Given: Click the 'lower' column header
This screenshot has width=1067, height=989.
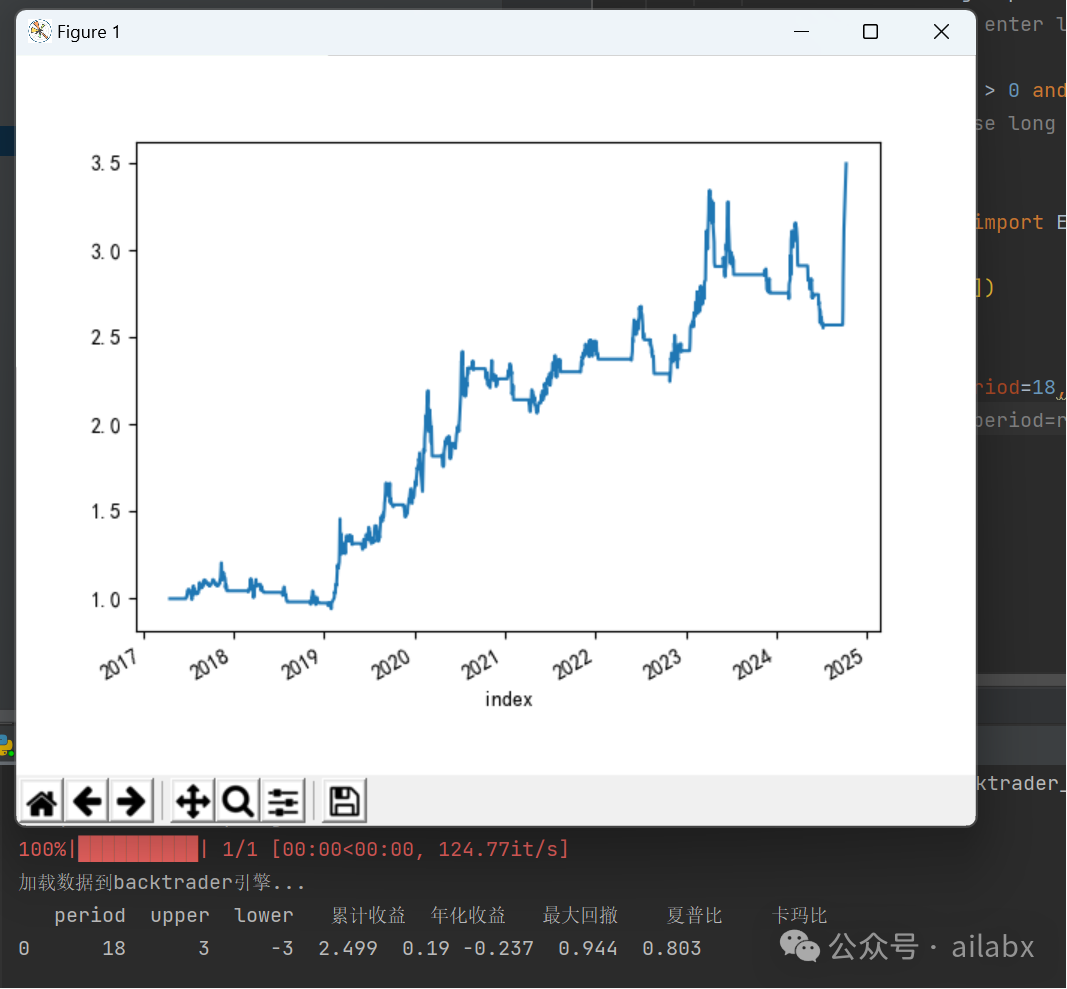Looking at the screenshot, I should pyautogui.click(x=263, y=915).
